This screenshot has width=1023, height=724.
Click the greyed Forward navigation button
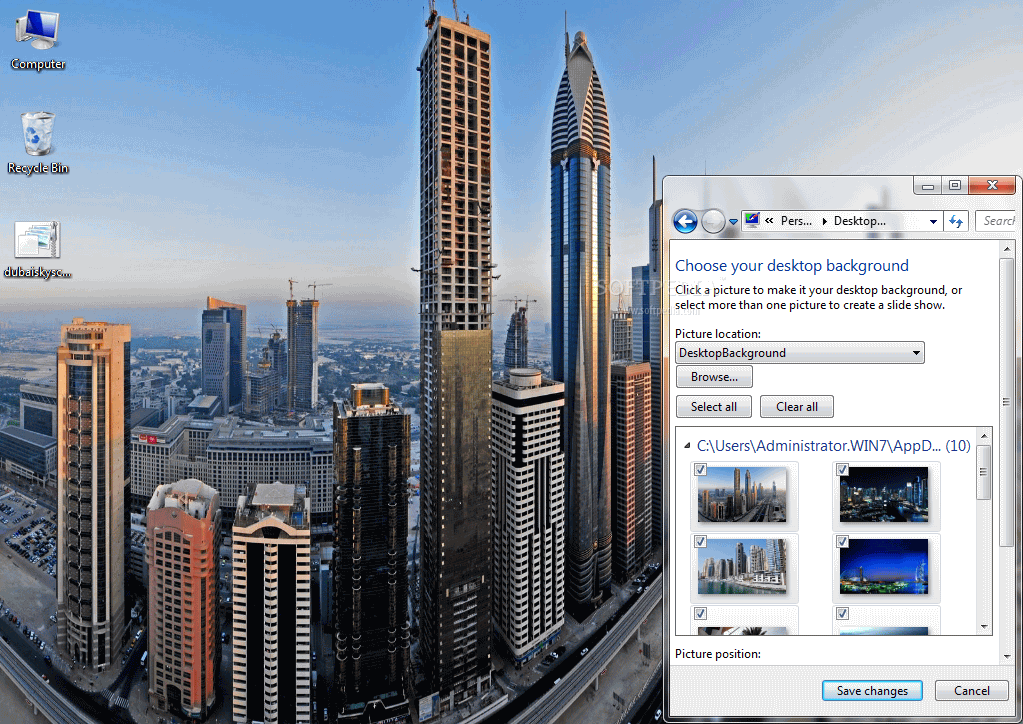[712, 222]
